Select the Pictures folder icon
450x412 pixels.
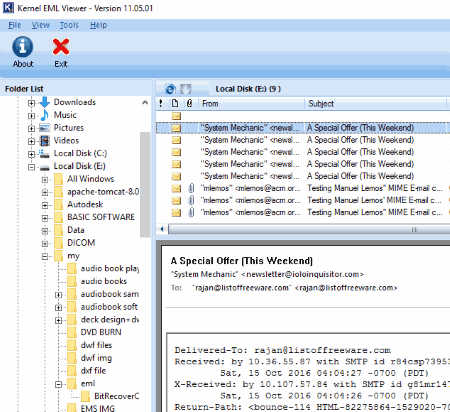coord(45,128)
